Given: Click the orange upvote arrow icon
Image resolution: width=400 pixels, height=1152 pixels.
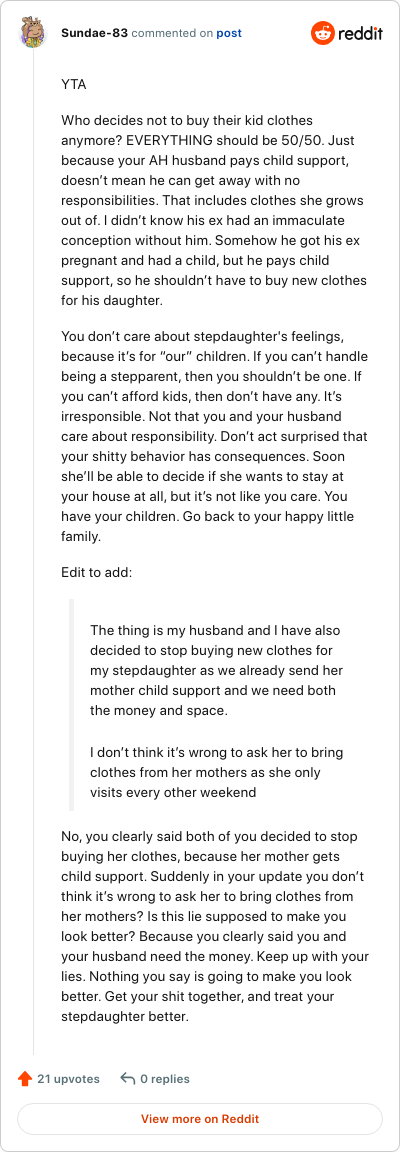Looking at the screenshot, I should [x=24, y=1079].
